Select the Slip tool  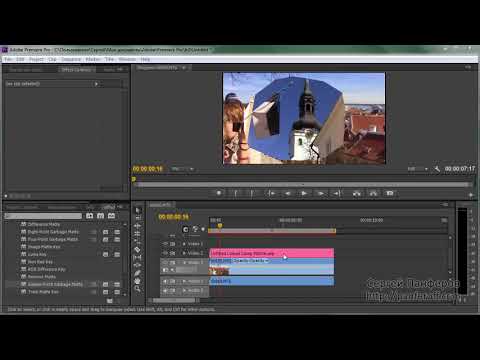(x=138, y=257)
